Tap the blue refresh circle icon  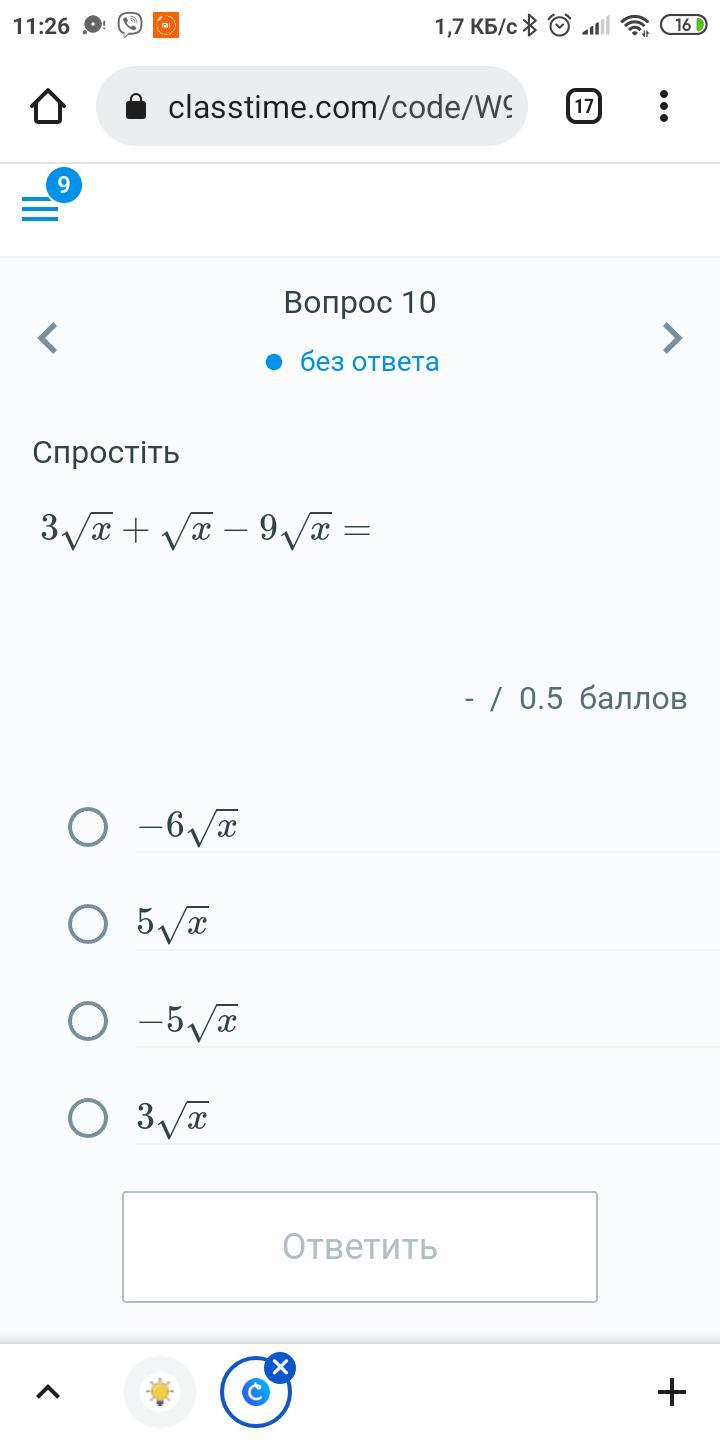[x=255, y=1391]
